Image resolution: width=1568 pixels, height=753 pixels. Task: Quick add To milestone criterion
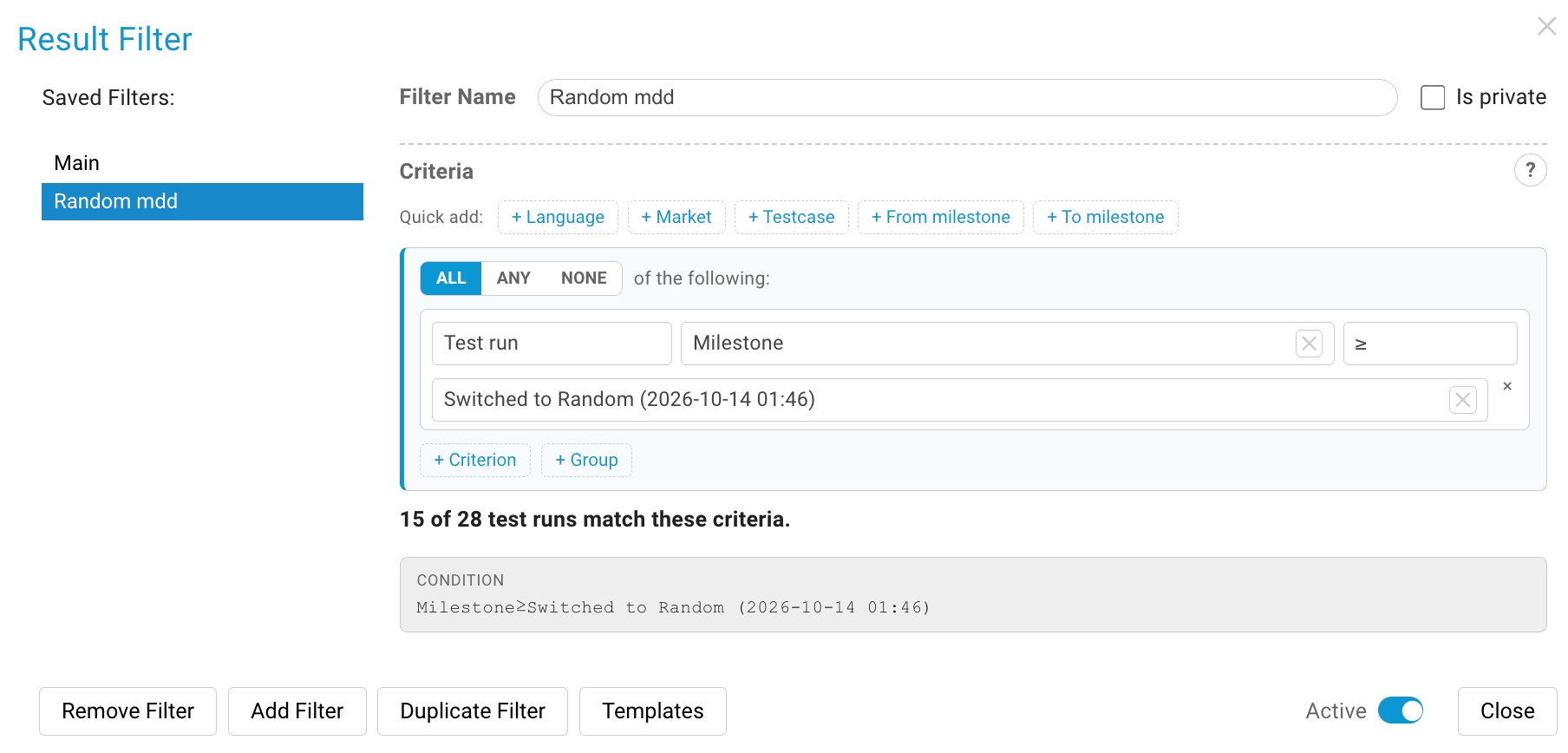click(x=1106, y=217)
